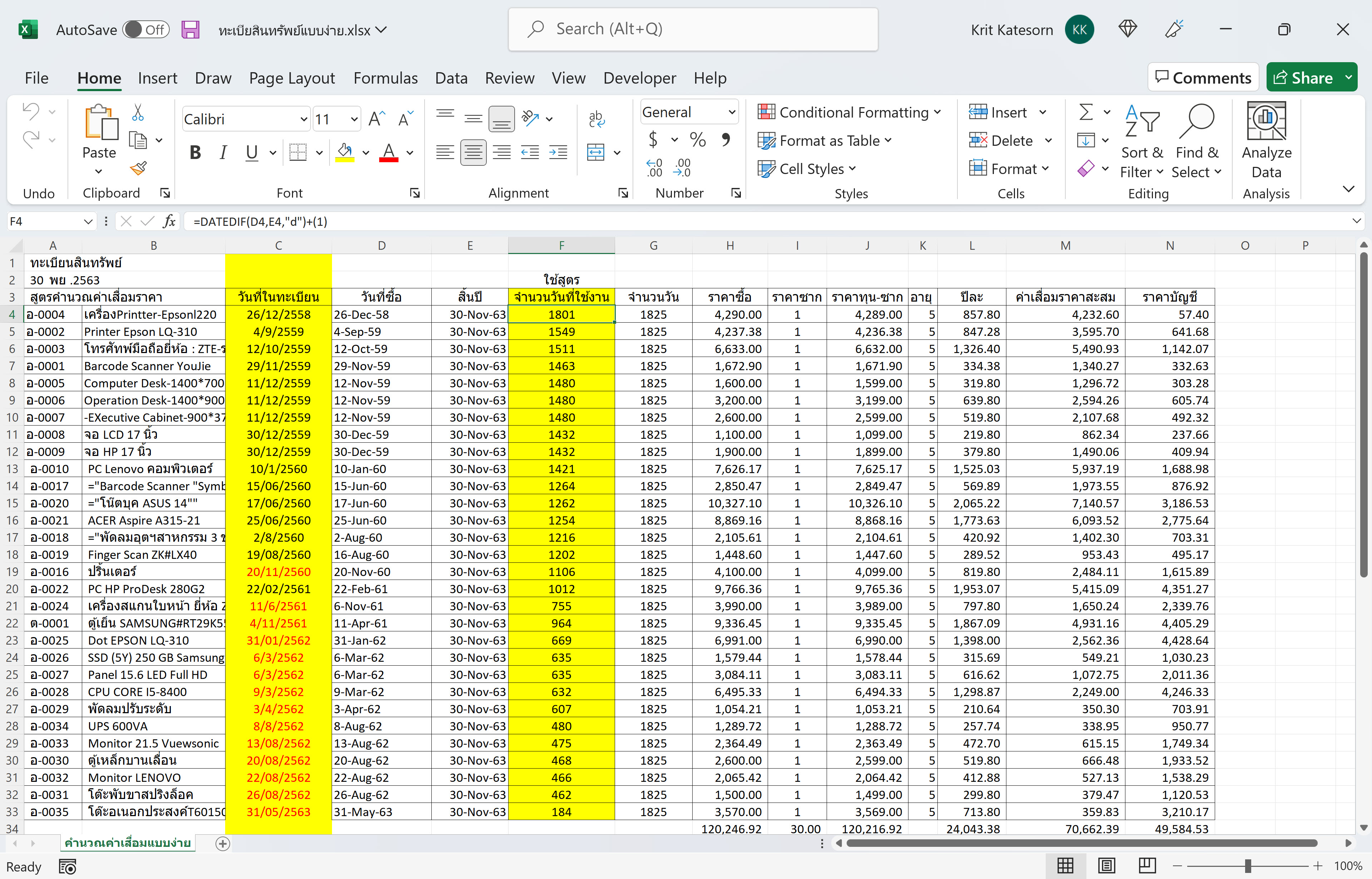Click the Share button

pos(1304,78)
